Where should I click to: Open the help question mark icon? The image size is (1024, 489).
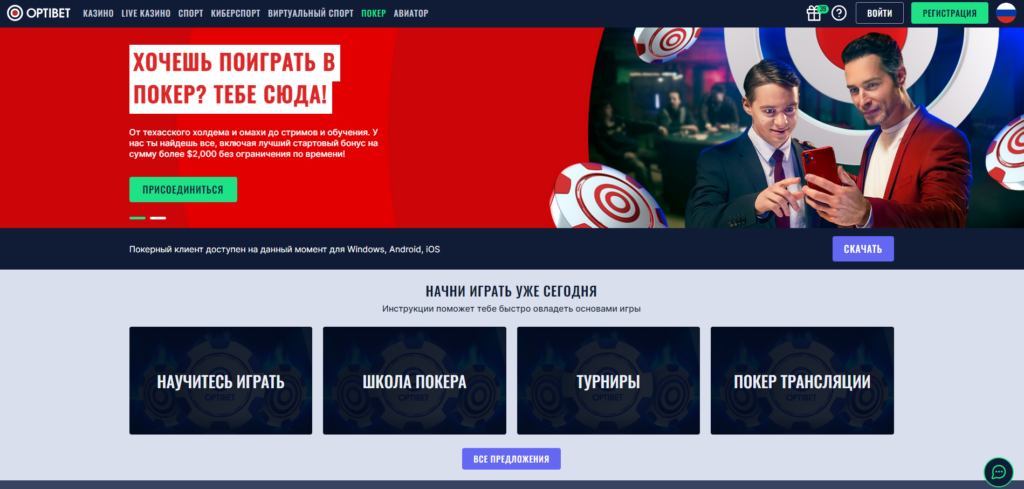point(839,13)
